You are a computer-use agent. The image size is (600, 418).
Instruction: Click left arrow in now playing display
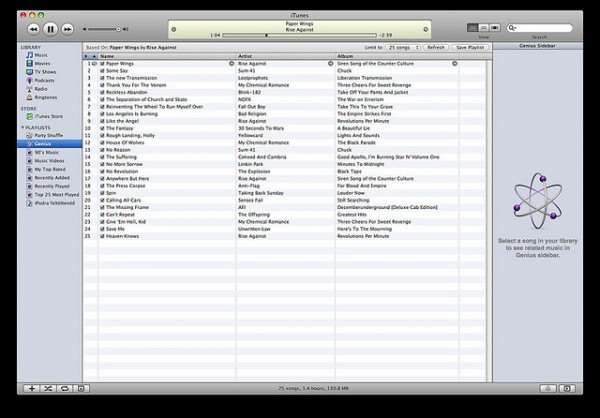click(x=174, y=29)
